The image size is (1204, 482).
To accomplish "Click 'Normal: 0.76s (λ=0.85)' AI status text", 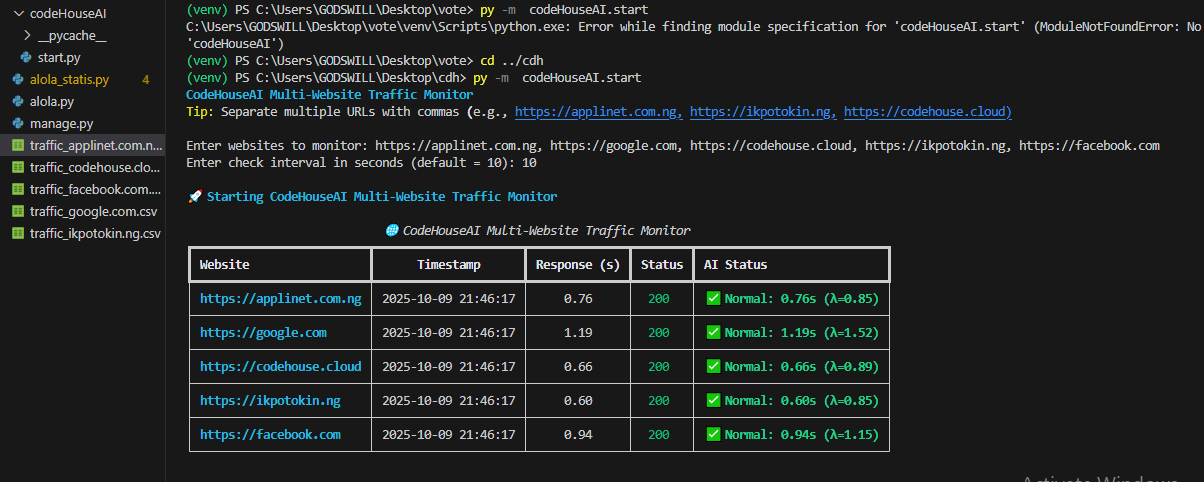I will [x=801, y=298].
